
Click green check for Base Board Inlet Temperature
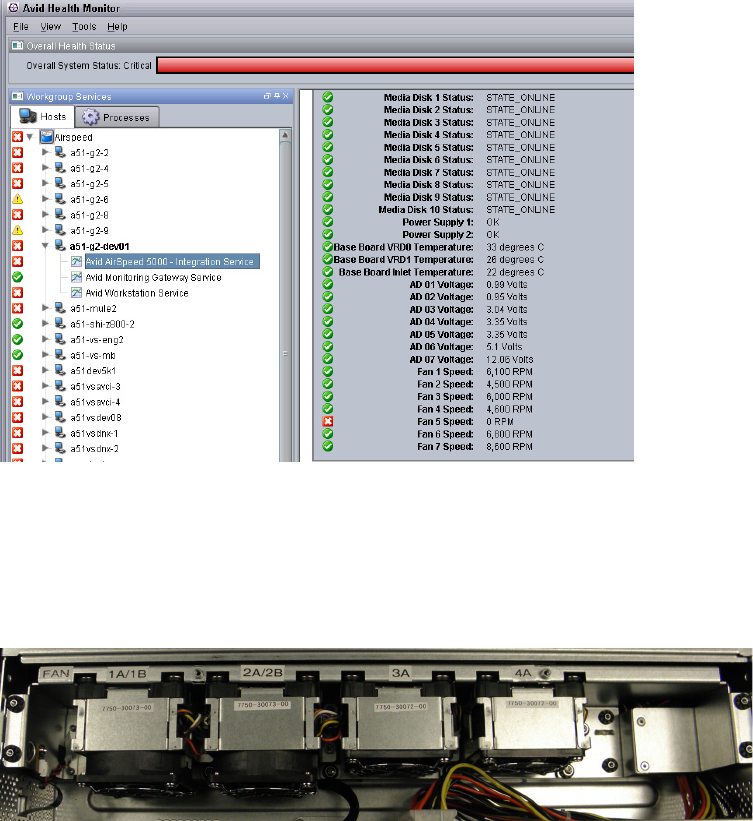click(328, 272)
